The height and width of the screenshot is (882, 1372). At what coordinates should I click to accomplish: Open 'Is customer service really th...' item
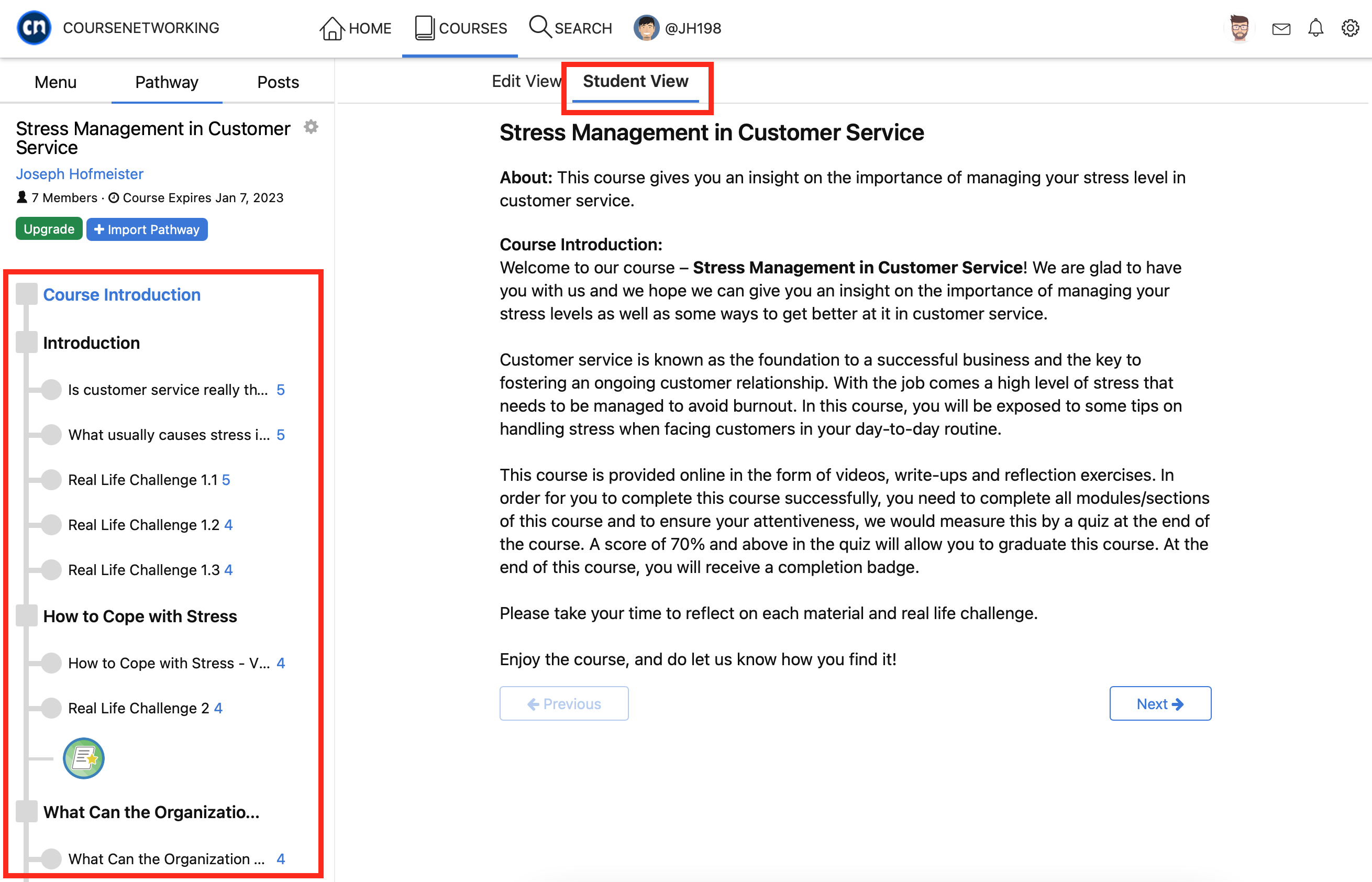coord(168,390)
